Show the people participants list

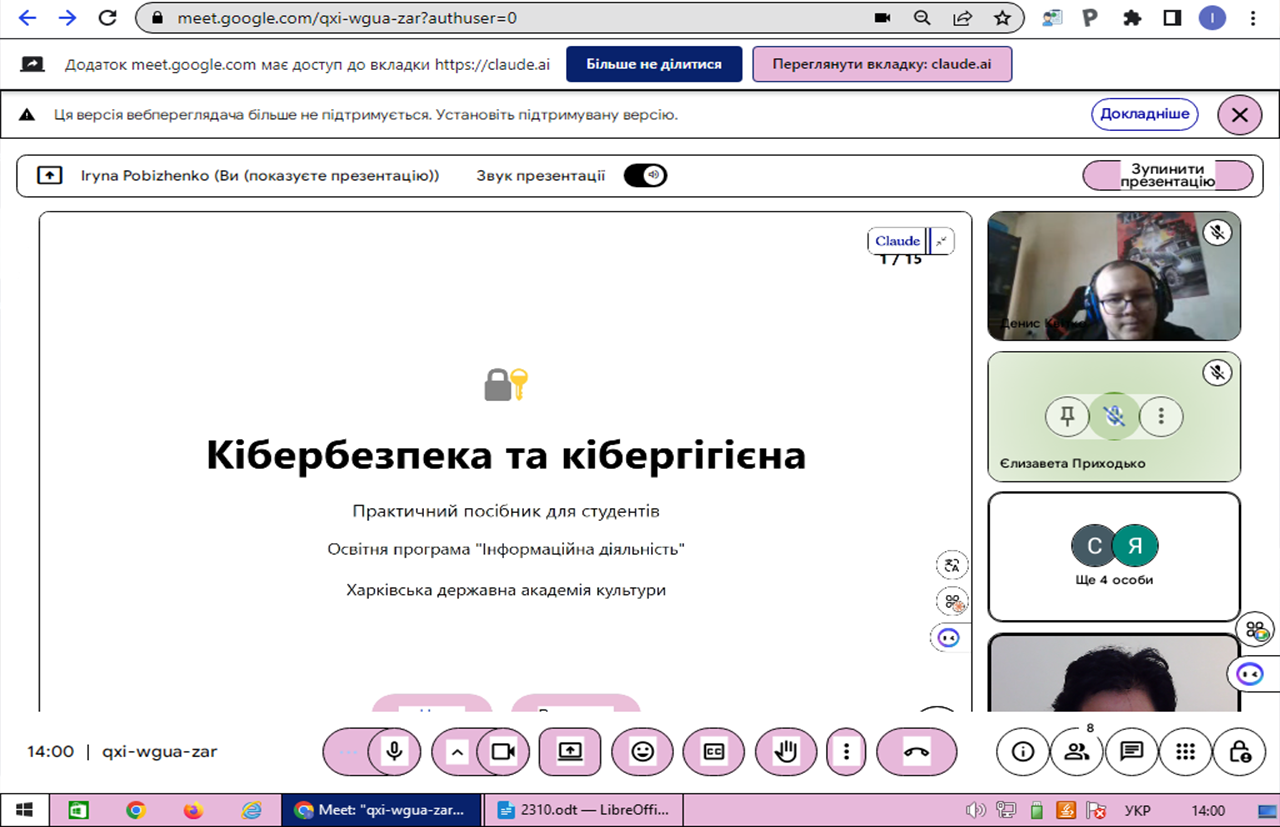(x=1077, y=752)
